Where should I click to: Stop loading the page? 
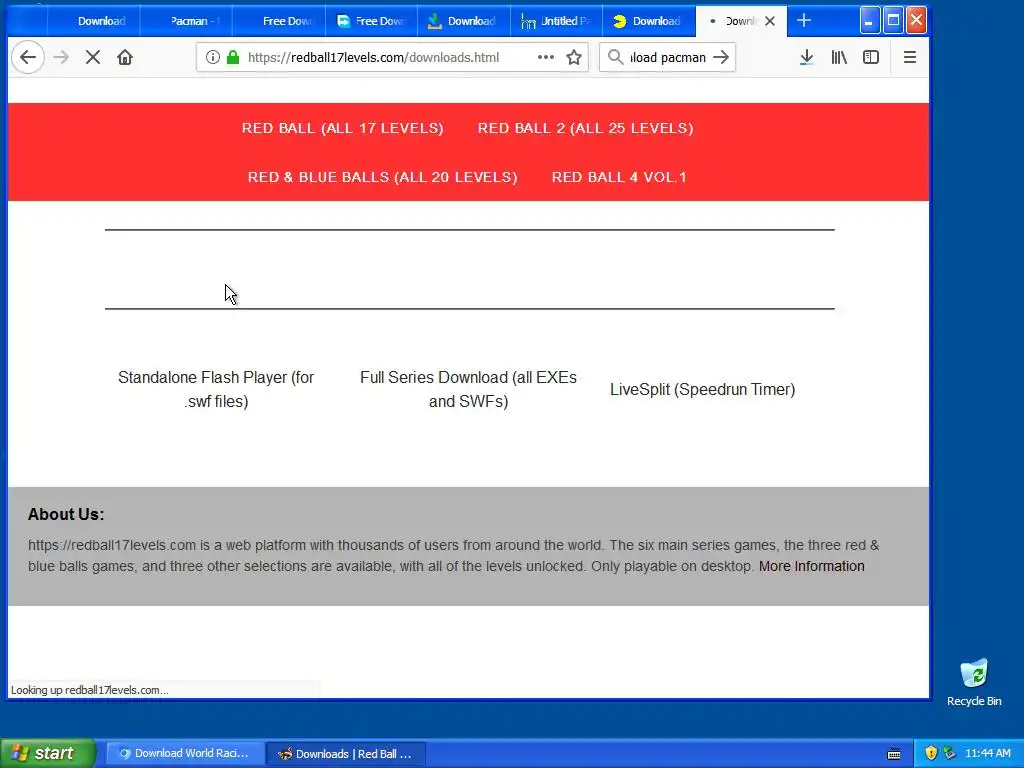(x=93, y=57)
